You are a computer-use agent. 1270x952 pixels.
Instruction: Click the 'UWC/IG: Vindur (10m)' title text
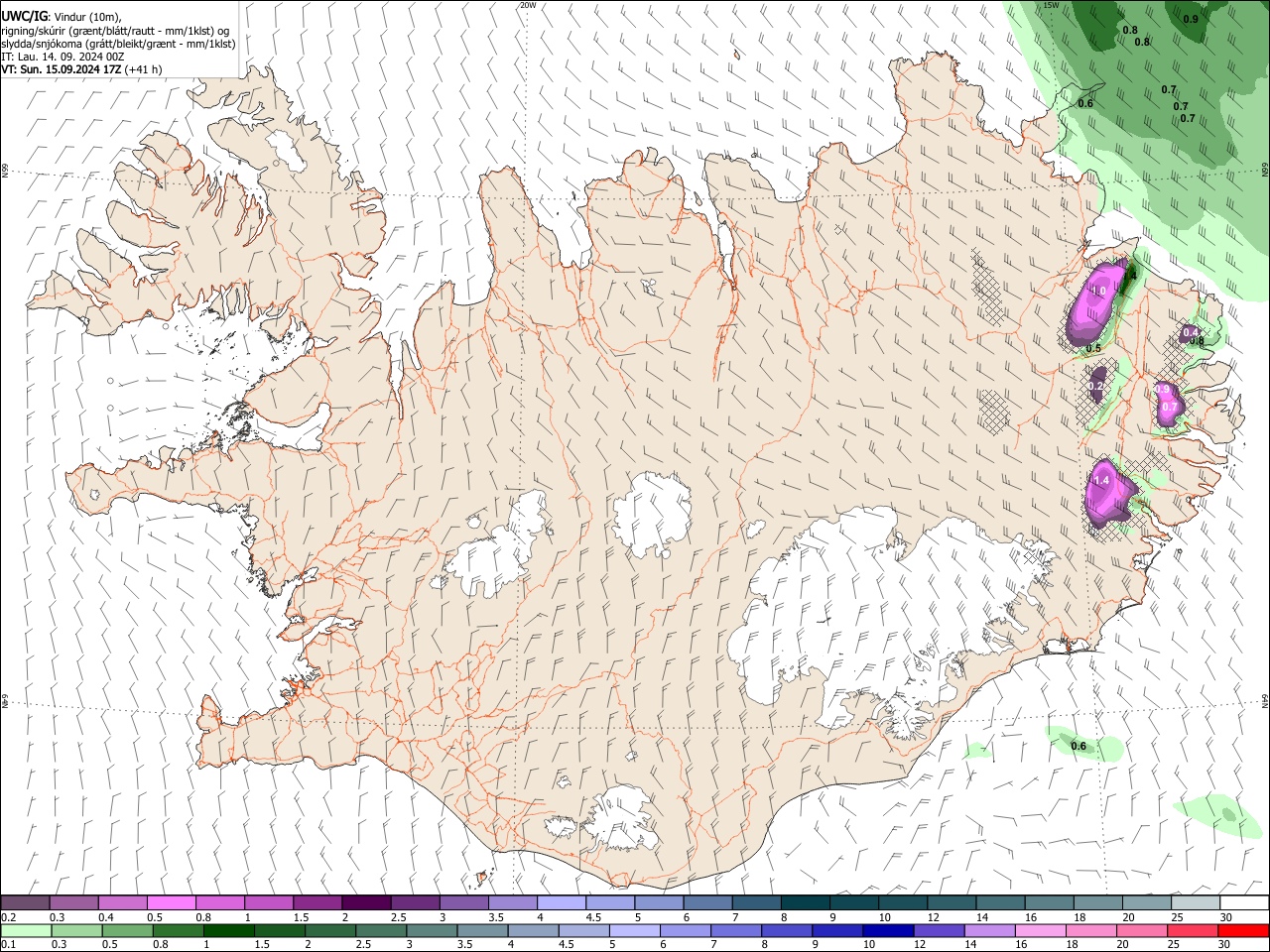[x=62, y=17]
